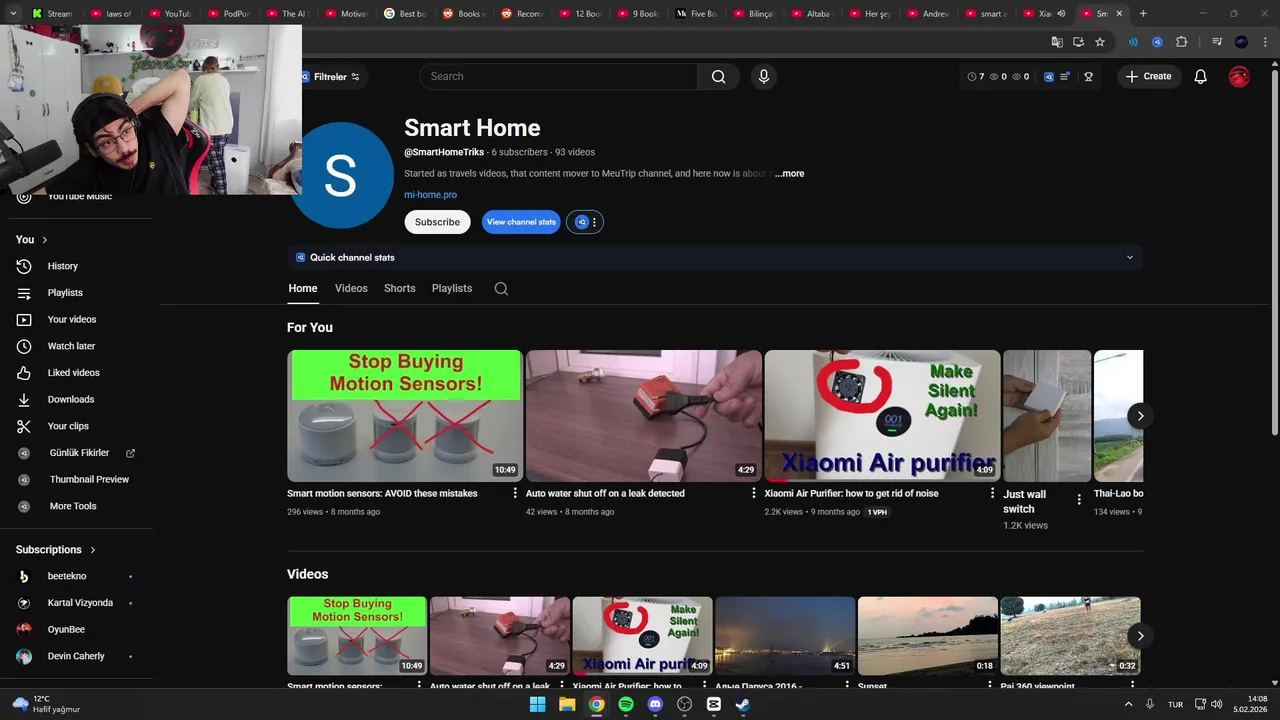Open Spotify from the taskbar
Image resolution: width=1280 pixels, height=720 pixels.
(626, 704)
